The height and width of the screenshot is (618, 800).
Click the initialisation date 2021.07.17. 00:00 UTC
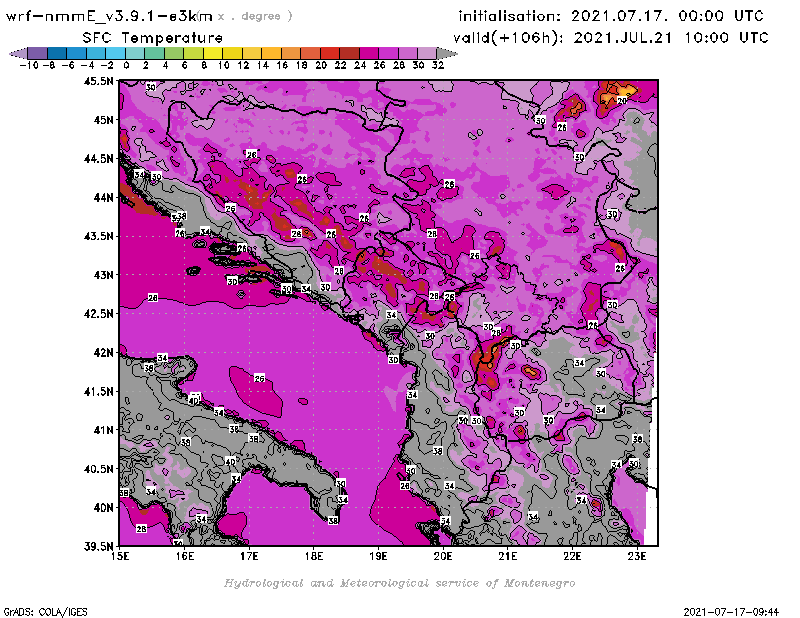point(667,16)
